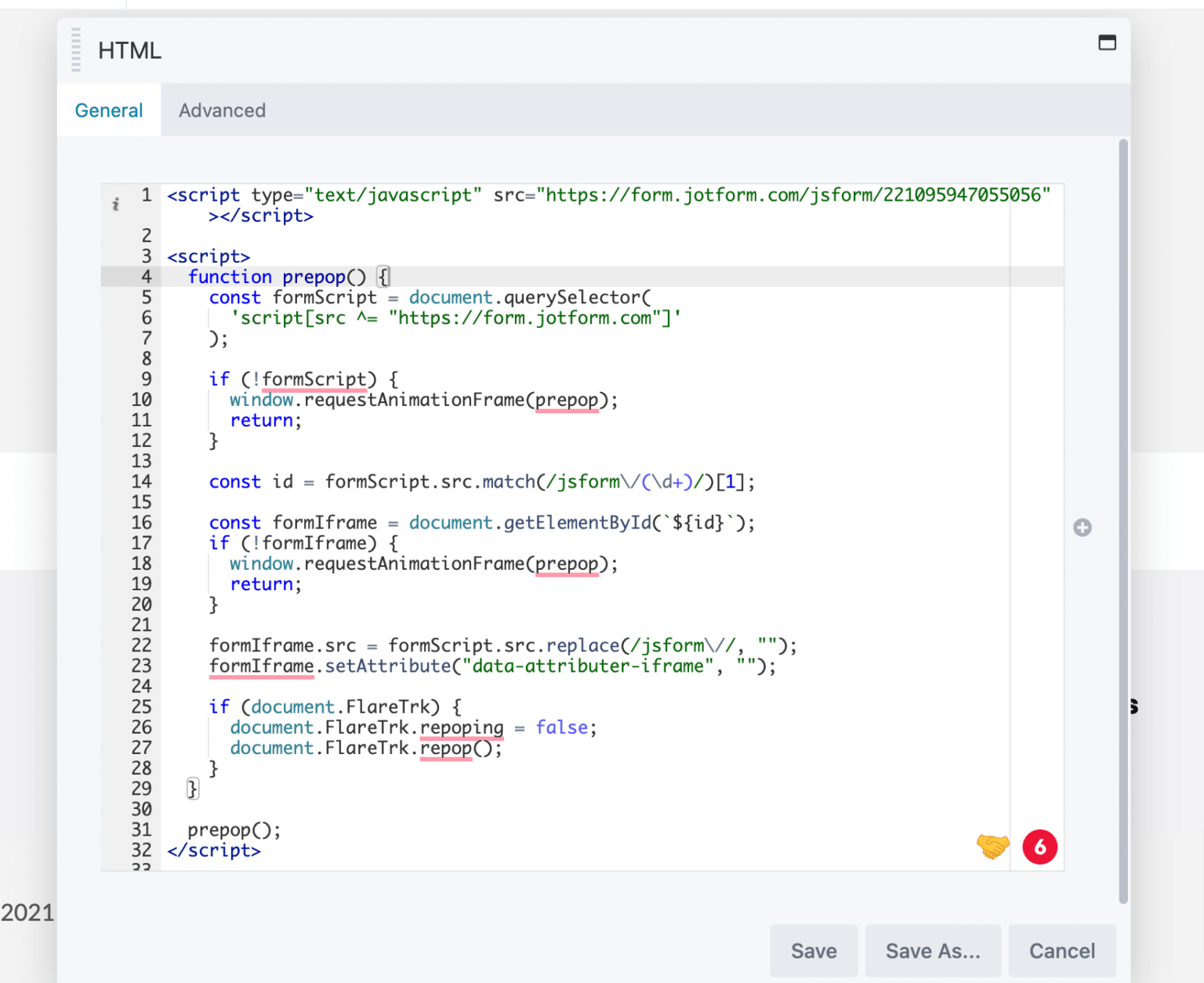
Task: Click the 'script[src ^=' selector string
Action: click(455, 318)
